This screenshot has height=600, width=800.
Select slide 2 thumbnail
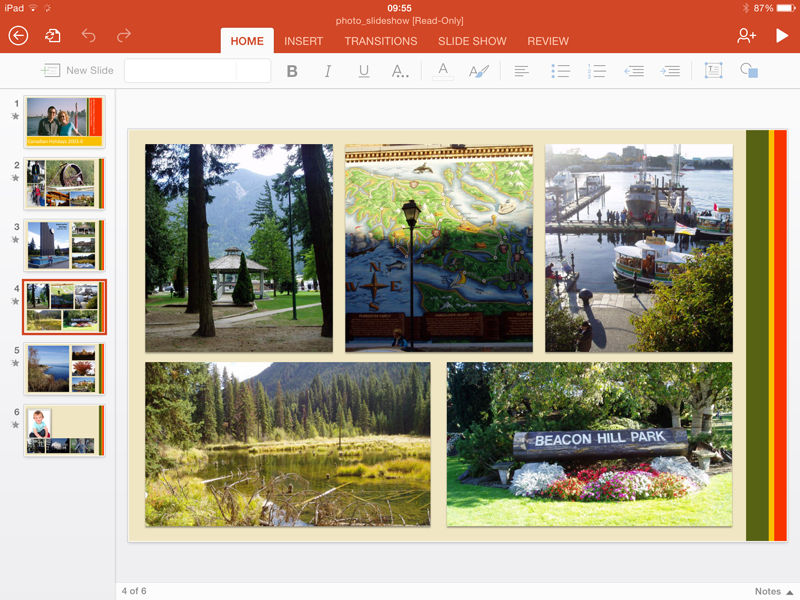[x=64, y=183]
